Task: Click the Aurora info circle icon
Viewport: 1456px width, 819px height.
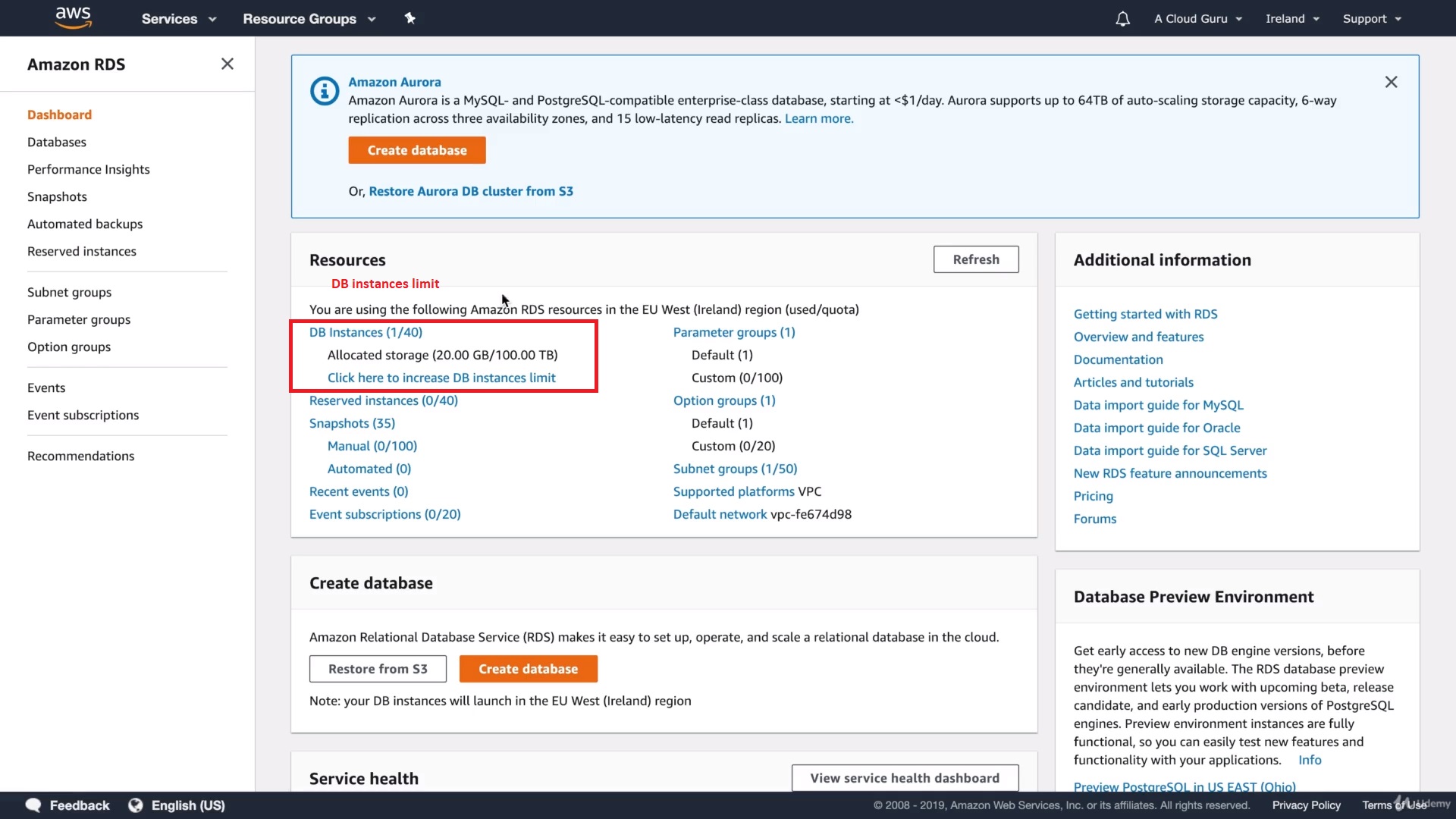Action: pyautogui.click(x=325, y=91)
